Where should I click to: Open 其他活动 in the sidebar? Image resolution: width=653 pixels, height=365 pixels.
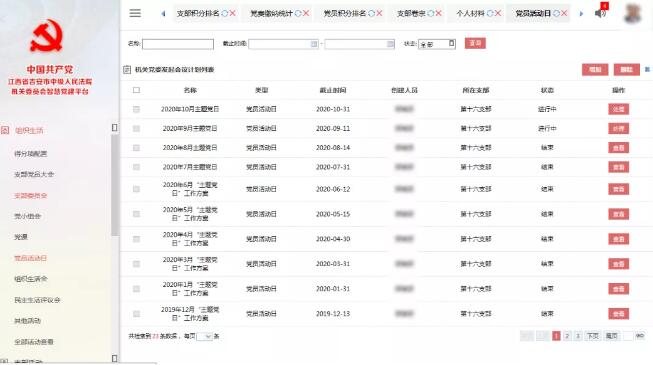[x=27, y=321]
